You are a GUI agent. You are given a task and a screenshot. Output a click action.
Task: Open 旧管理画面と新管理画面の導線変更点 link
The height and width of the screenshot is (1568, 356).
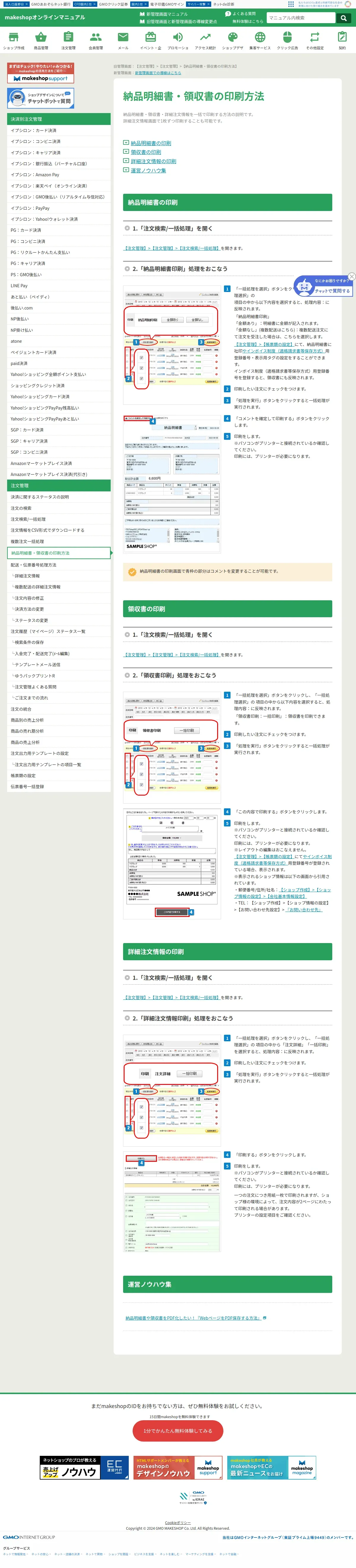(178, 21)
